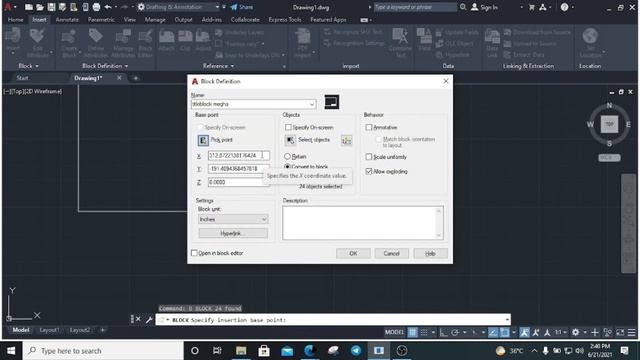
Task: Open the Manage ribbon tab
Action: click(155, 20)
